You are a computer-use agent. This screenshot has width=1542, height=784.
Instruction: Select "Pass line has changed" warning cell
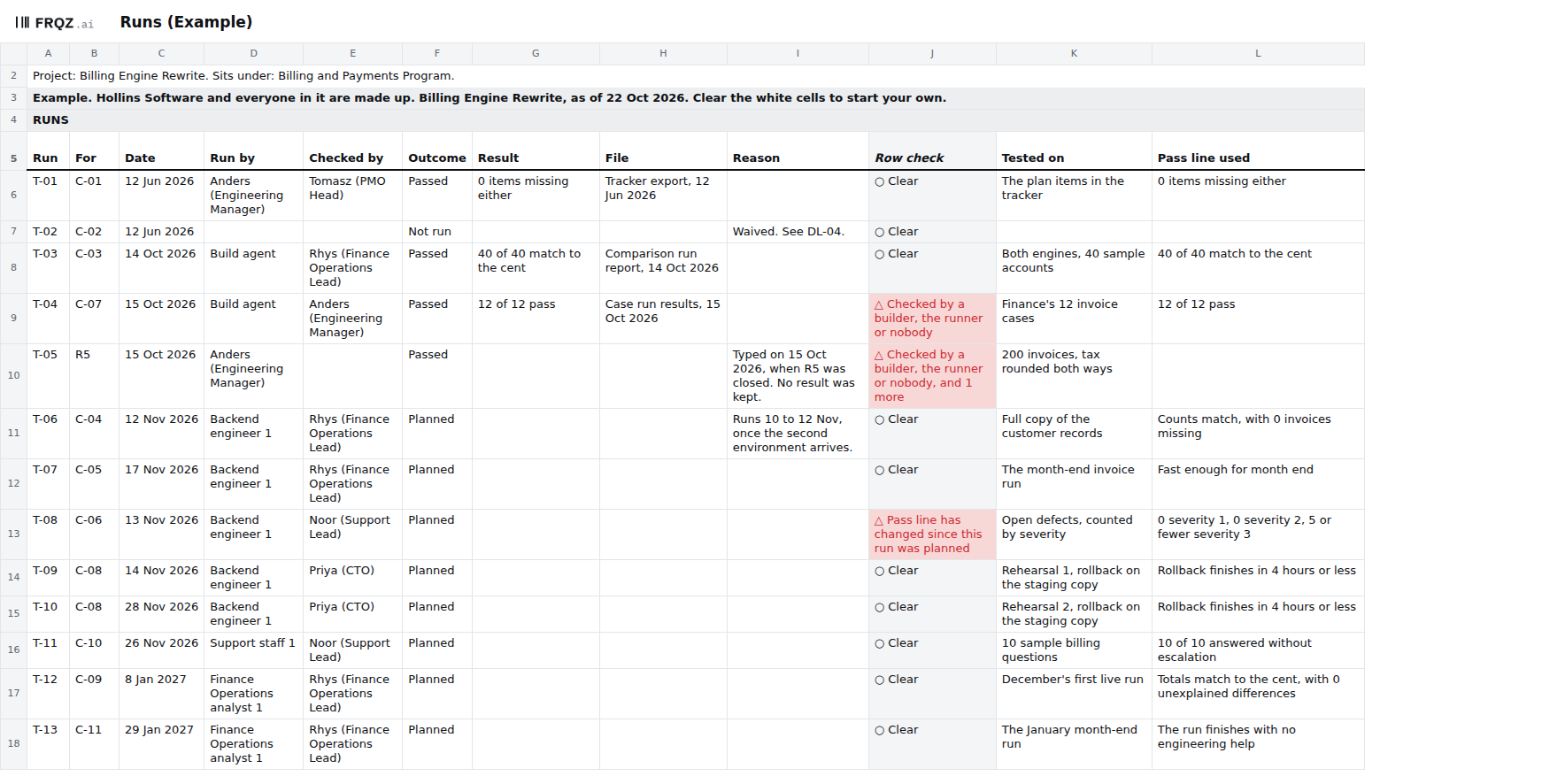(x=932, y=534)
